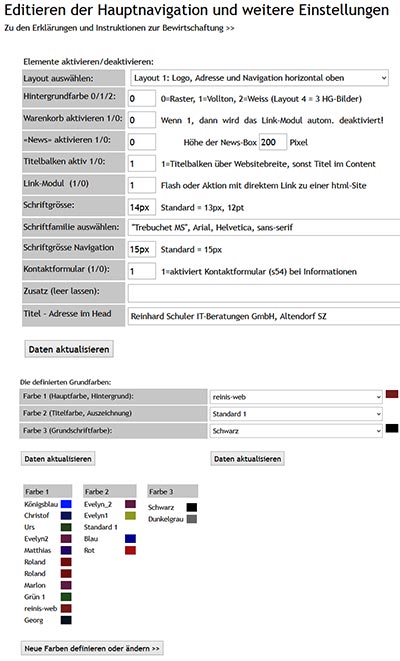The height and width of the screenshot is (661, 400).
Task: Click the Dunkelgrau color swatch
Action: click(192, 519)
